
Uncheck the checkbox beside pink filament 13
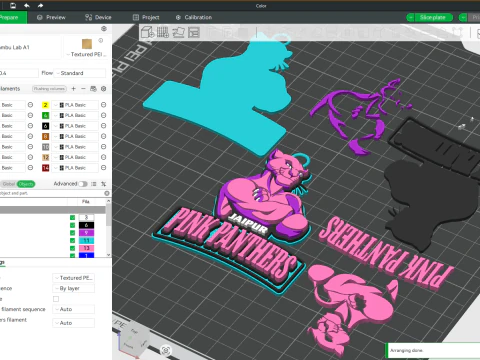pos(72,248)
